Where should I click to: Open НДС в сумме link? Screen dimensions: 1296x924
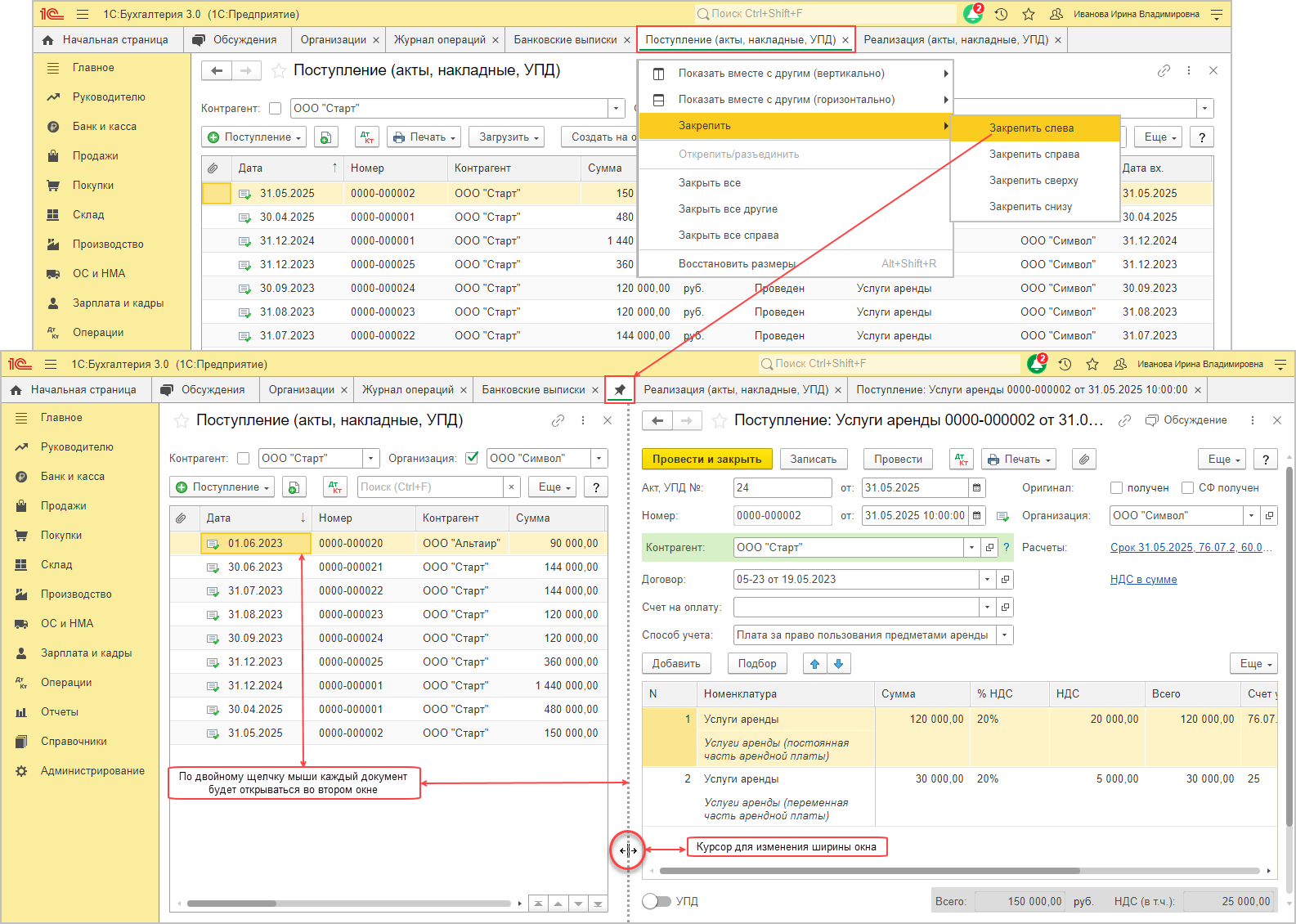[x=1144, y=580]
